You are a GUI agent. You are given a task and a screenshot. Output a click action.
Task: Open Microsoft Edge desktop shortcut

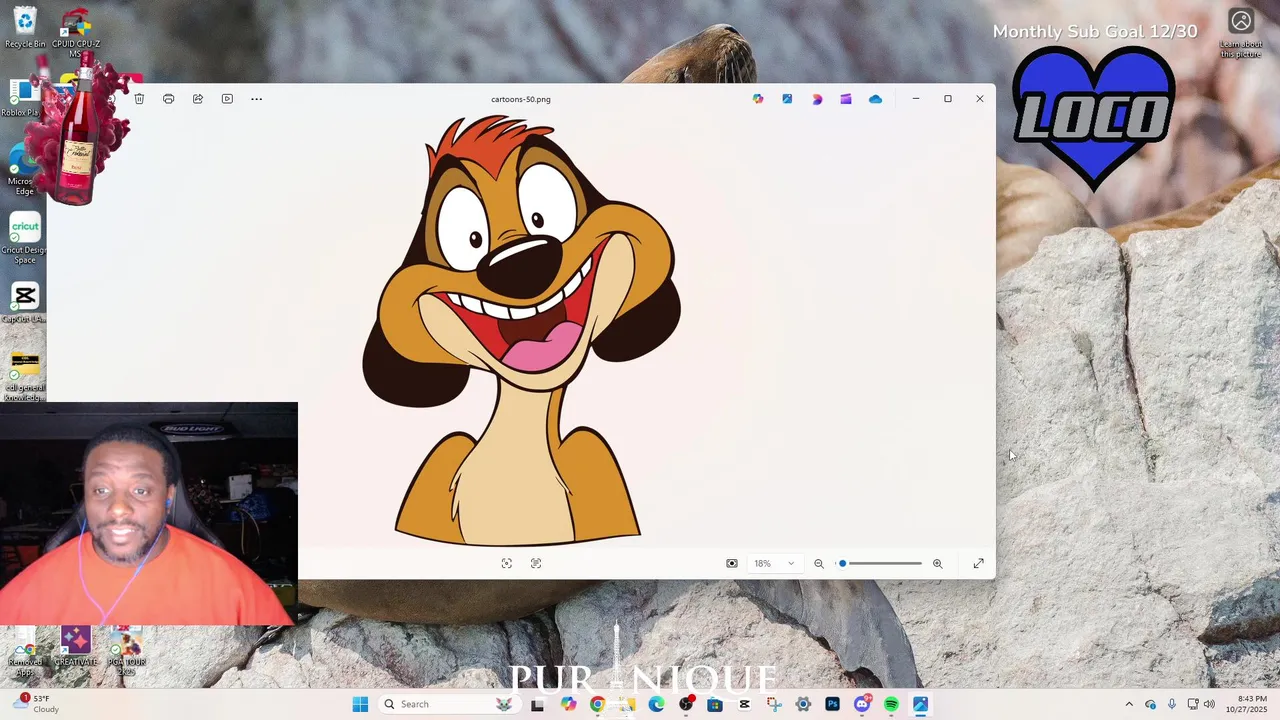(23, 170)
